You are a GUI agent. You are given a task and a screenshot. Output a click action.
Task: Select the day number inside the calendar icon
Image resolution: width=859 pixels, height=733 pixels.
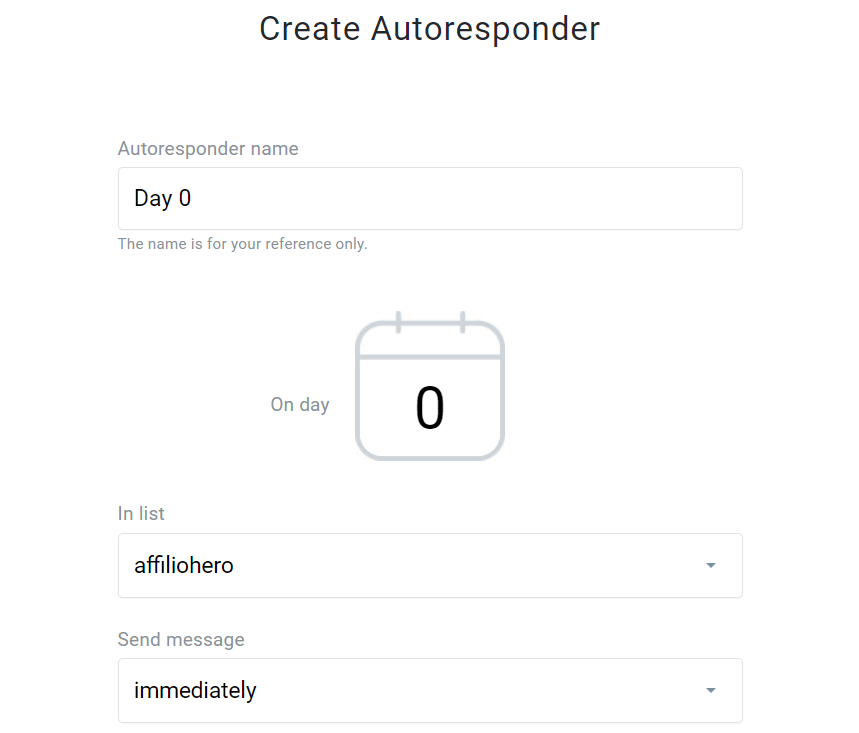click(x=429, y=408)
